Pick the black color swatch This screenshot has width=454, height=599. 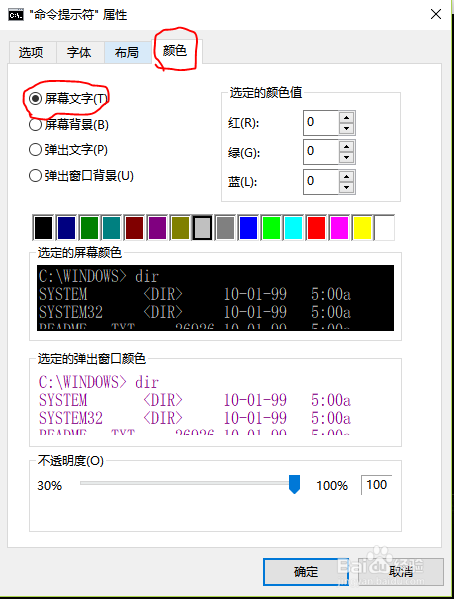(43, 228)
